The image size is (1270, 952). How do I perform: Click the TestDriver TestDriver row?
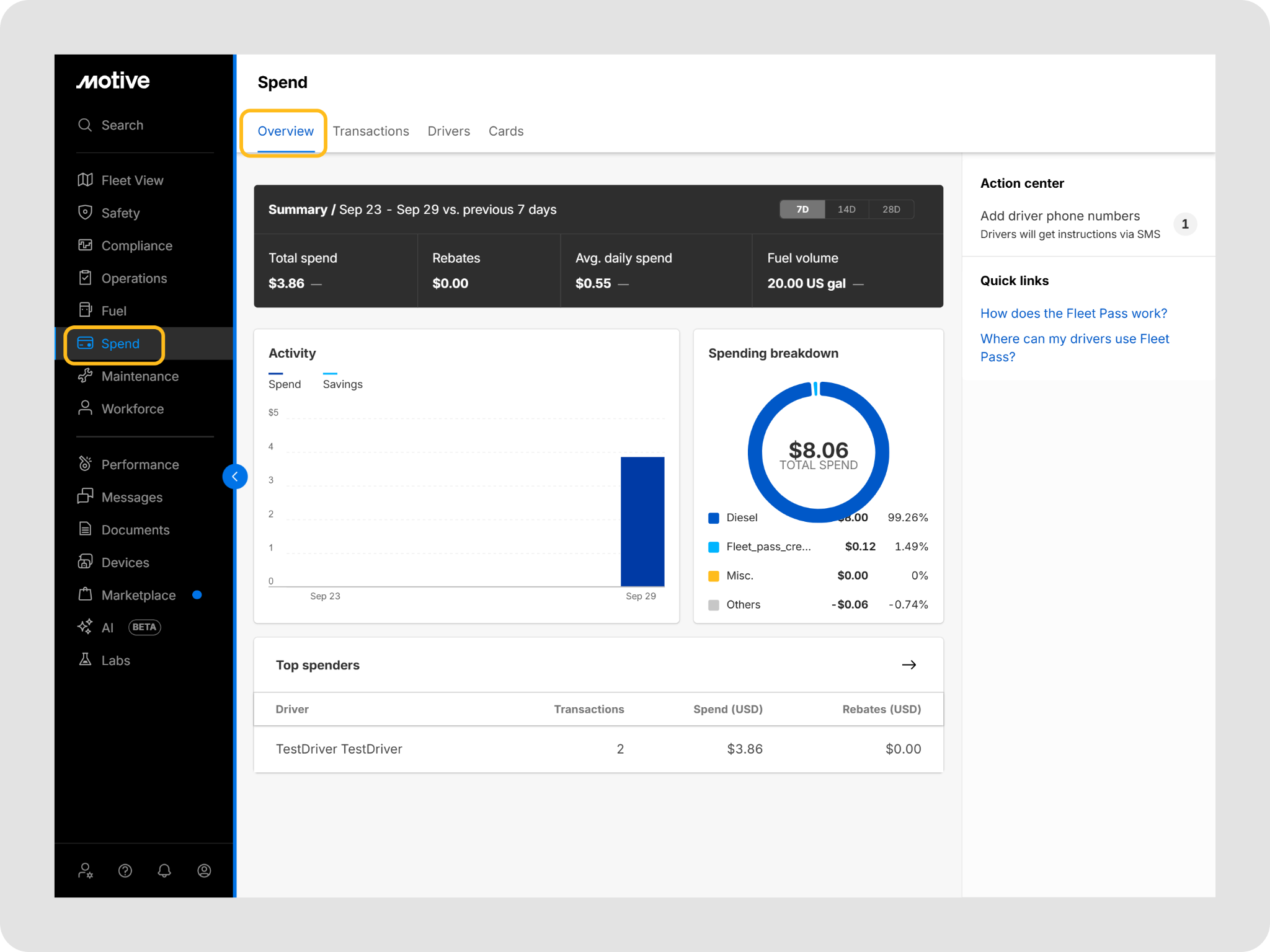coord(598,749)
